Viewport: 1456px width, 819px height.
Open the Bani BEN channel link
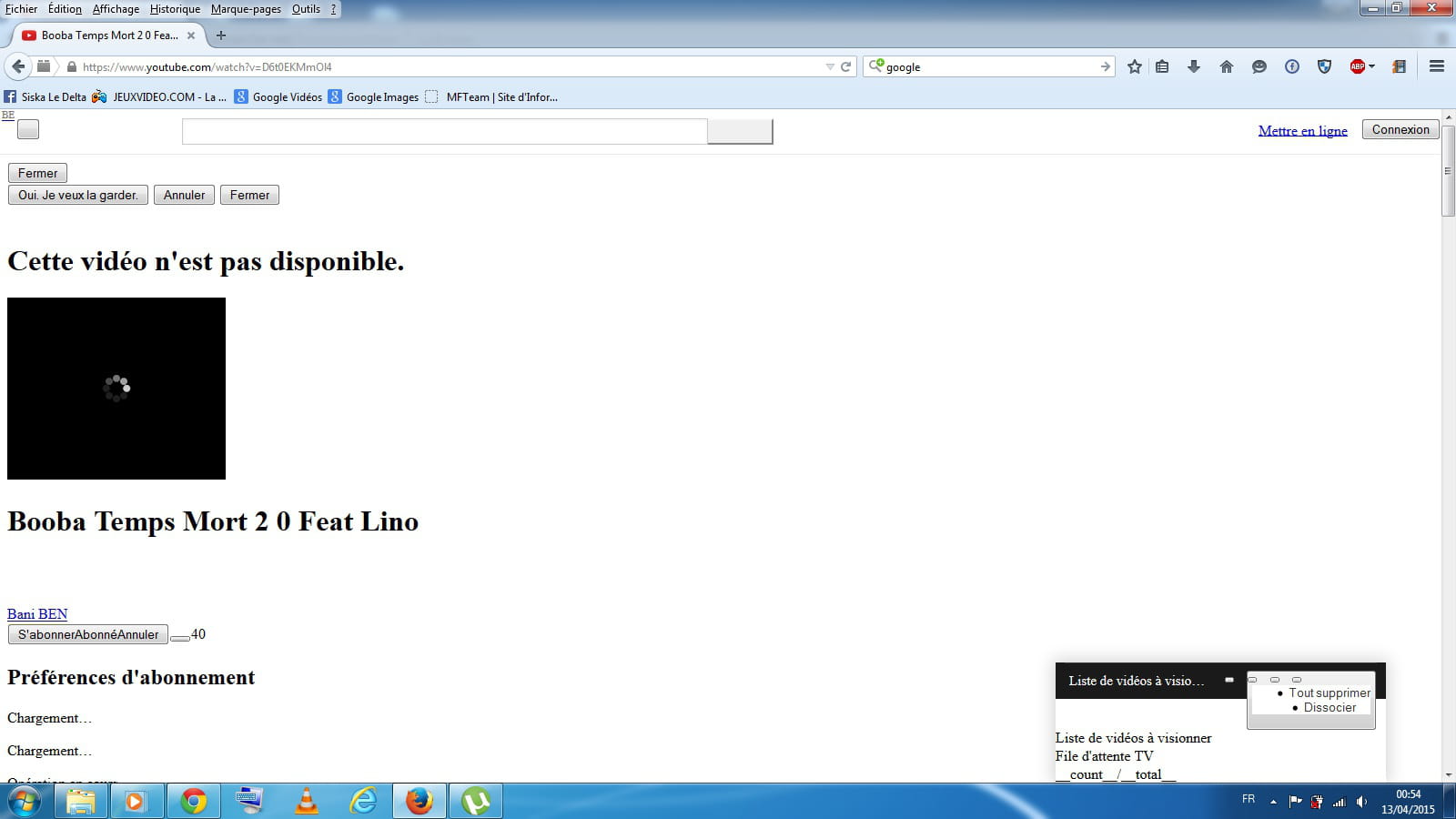click(x=37, y=614)
